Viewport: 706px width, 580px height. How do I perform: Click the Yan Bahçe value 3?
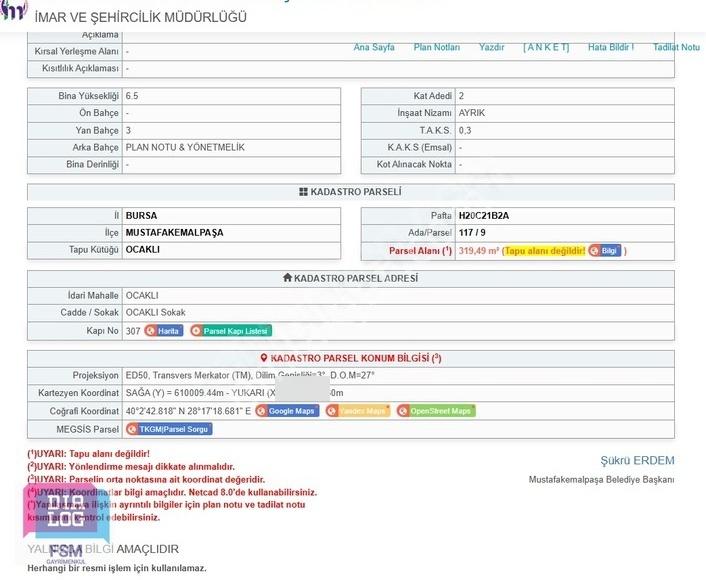click(x=128, y=131)
